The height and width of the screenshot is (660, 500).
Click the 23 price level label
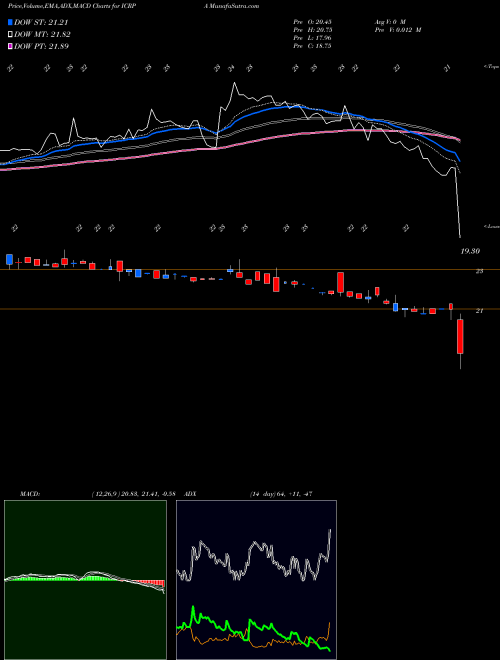479,271
